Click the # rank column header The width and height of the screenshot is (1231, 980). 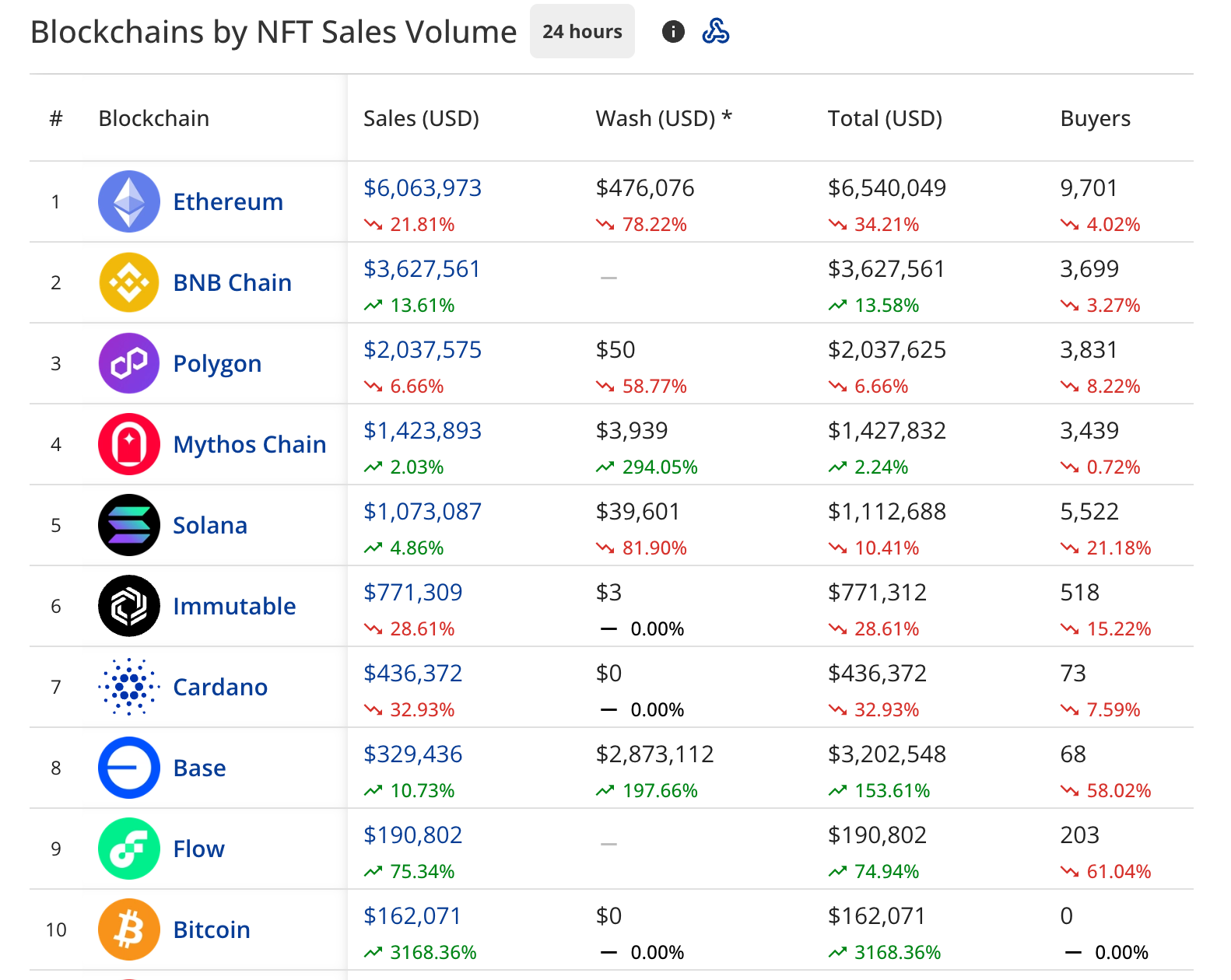(56, 118)
